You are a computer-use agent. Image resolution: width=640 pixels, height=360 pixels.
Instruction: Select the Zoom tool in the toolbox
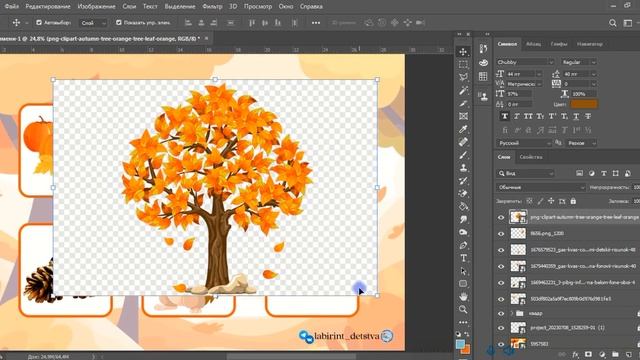tap(463, 309)
